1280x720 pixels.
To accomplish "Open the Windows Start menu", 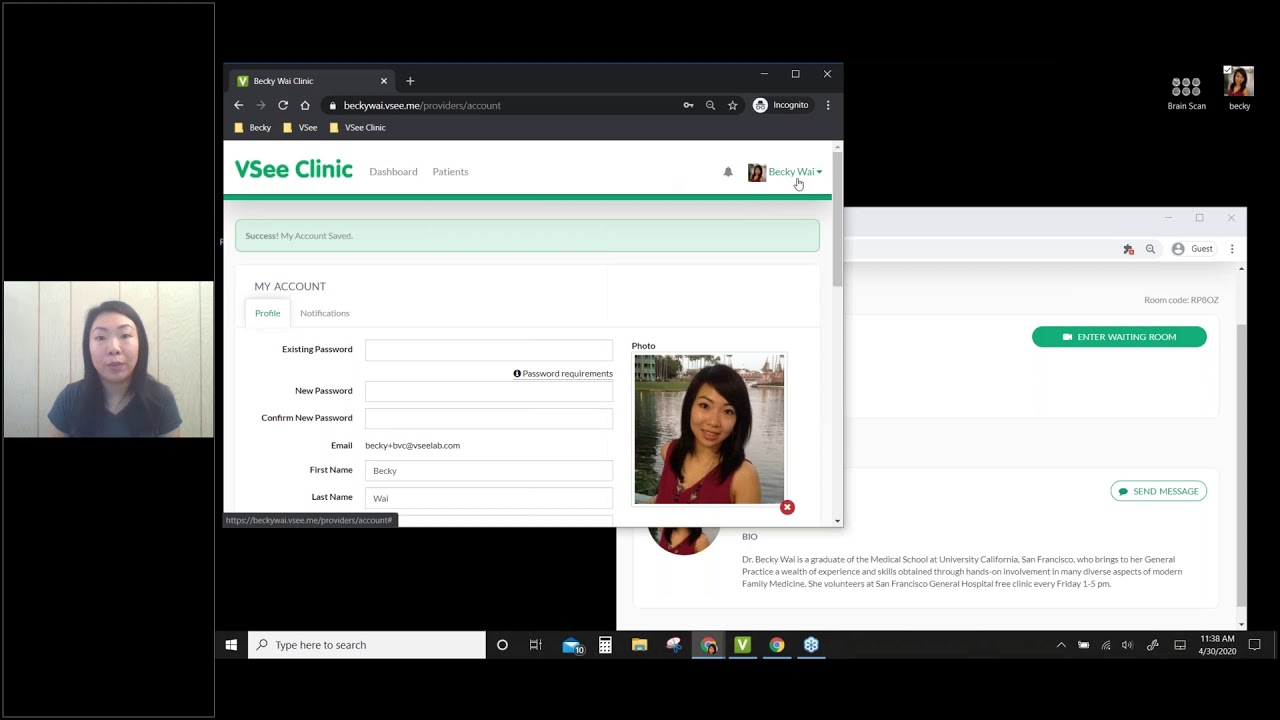I will click(231, 645).
